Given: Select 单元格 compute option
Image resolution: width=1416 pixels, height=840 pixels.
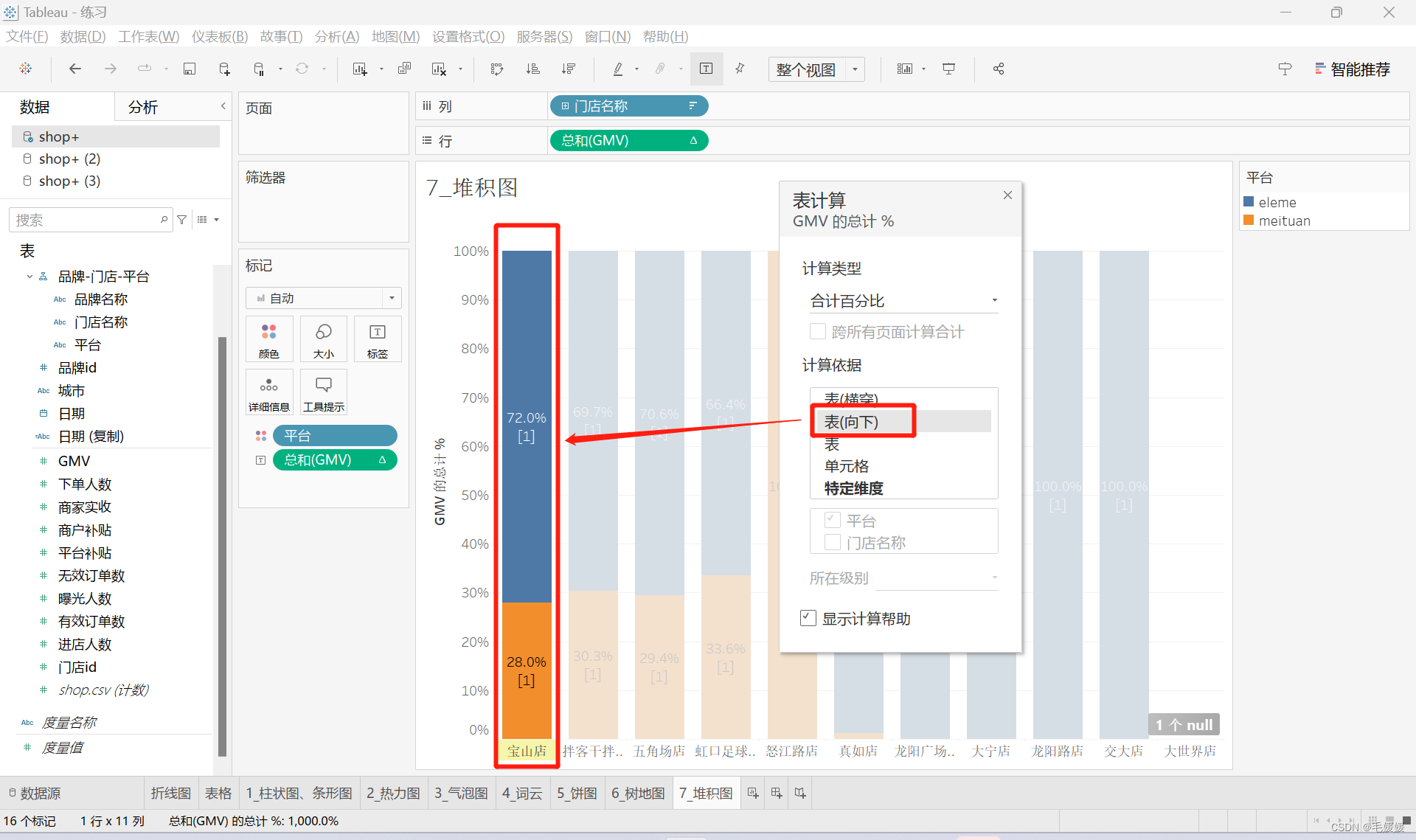Looking at the screenshot, I should coord(846,466).
